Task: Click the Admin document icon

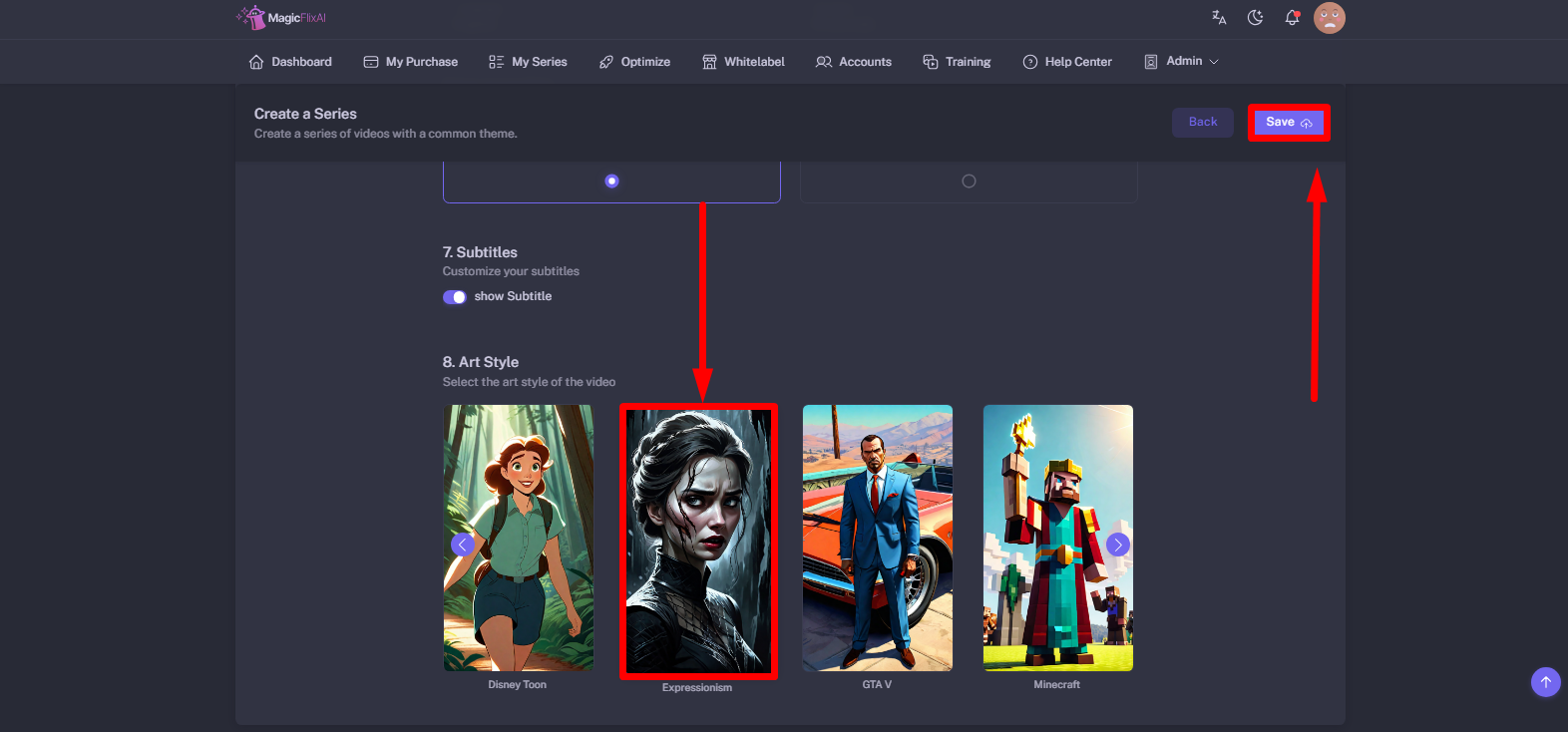Action: (x=1151, y=62)
